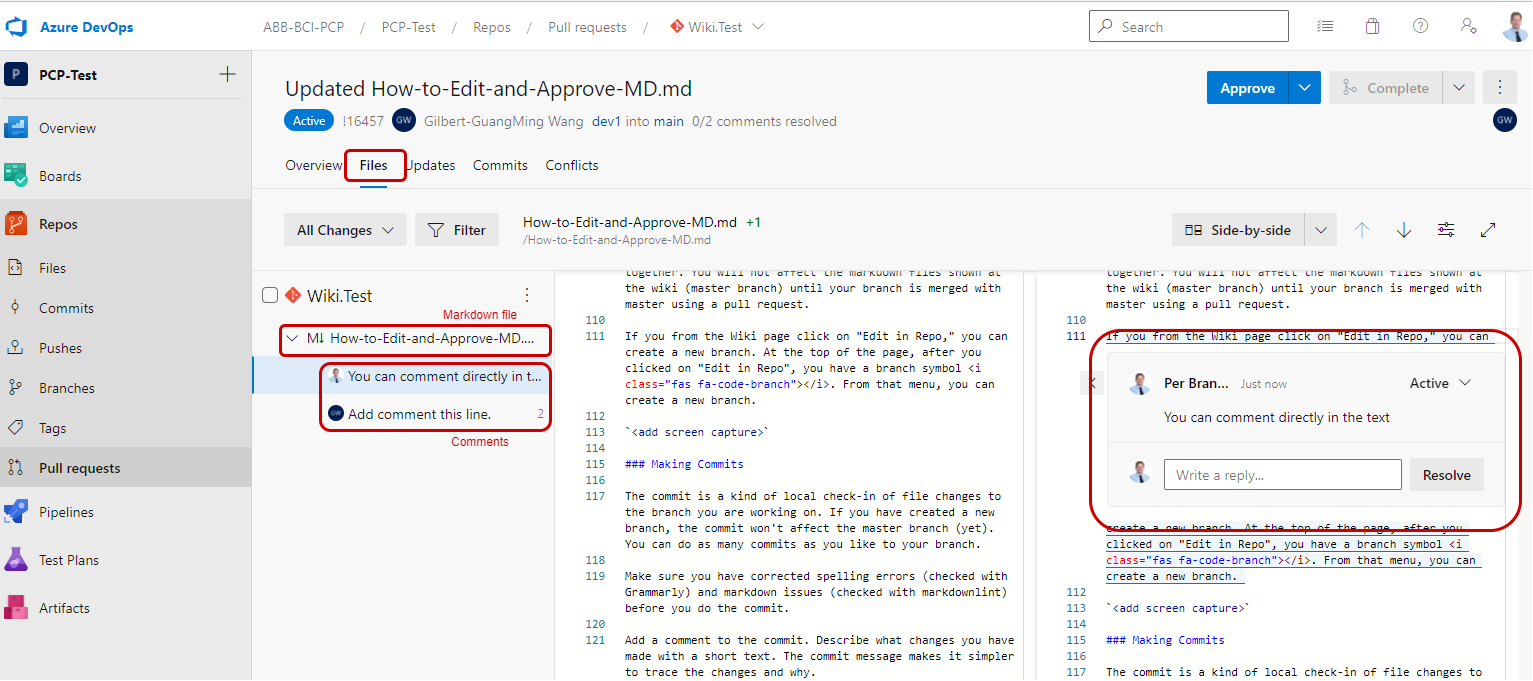Open Test Plans in the sidebar
The image size is (1533, 681).
pos(126,560)
